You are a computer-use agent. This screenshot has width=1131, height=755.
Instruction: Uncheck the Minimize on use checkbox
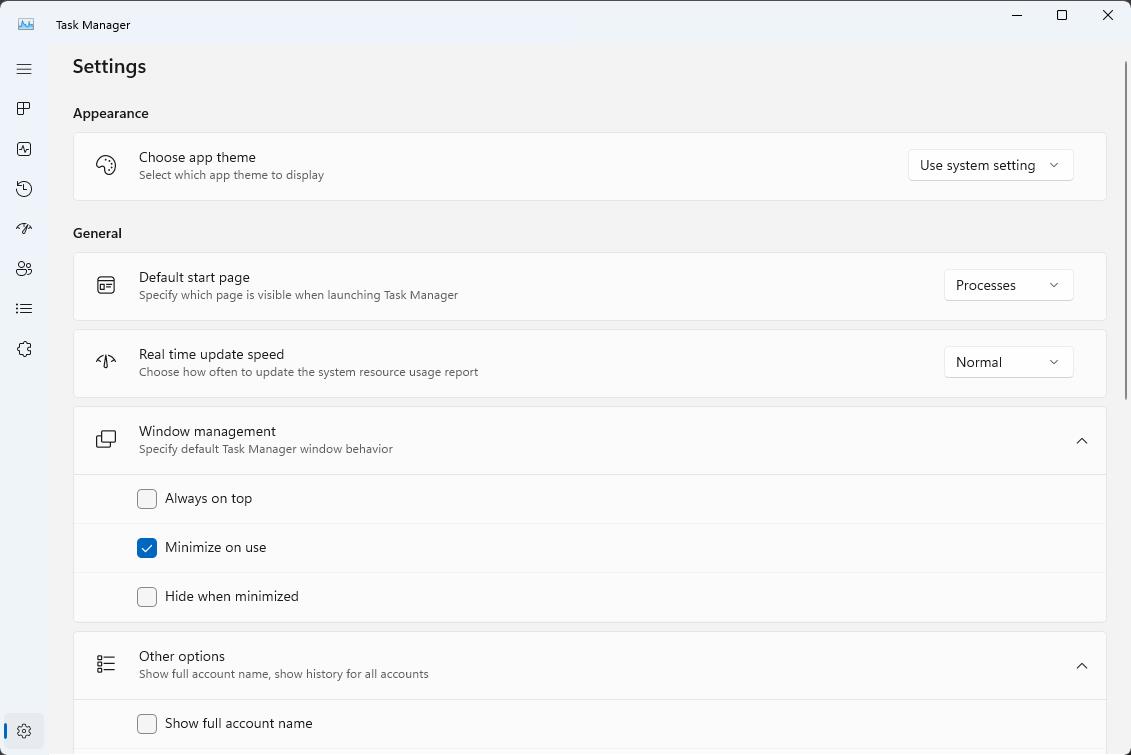(147, 548)
